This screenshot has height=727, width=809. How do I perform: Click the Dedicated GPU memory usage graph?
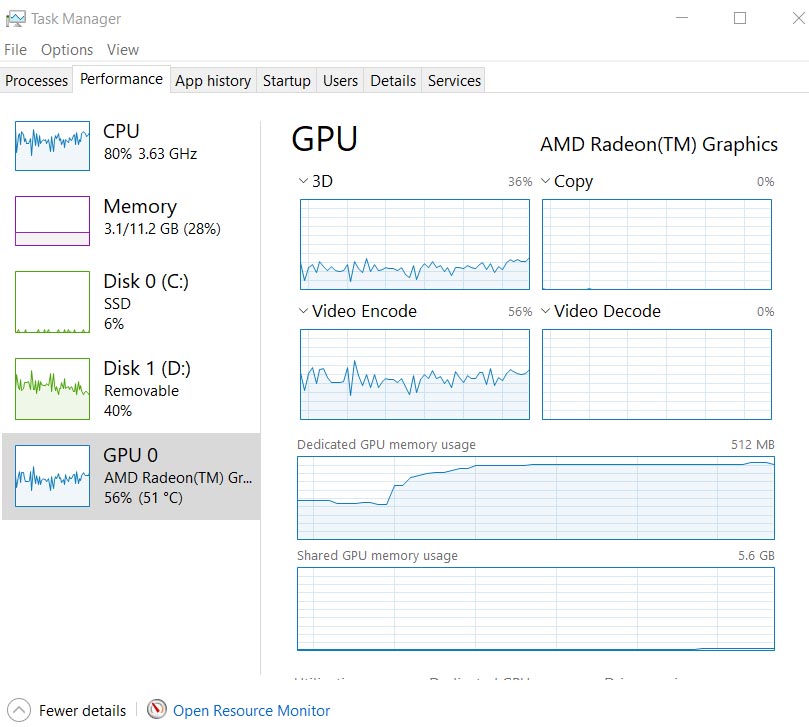pos(536,498)
